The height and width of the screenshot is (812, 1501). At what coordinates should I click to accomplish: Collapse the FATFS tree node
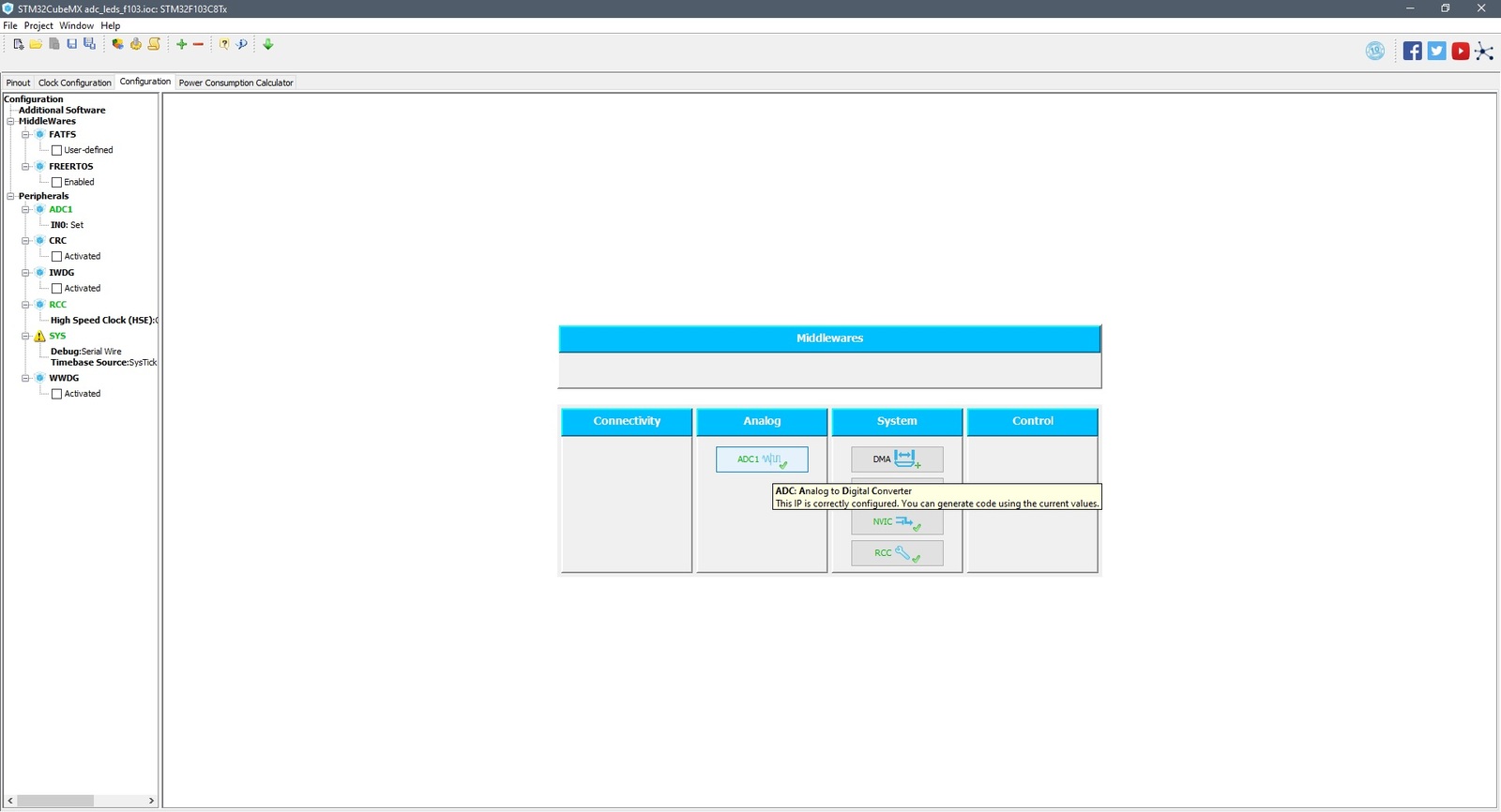25,134
